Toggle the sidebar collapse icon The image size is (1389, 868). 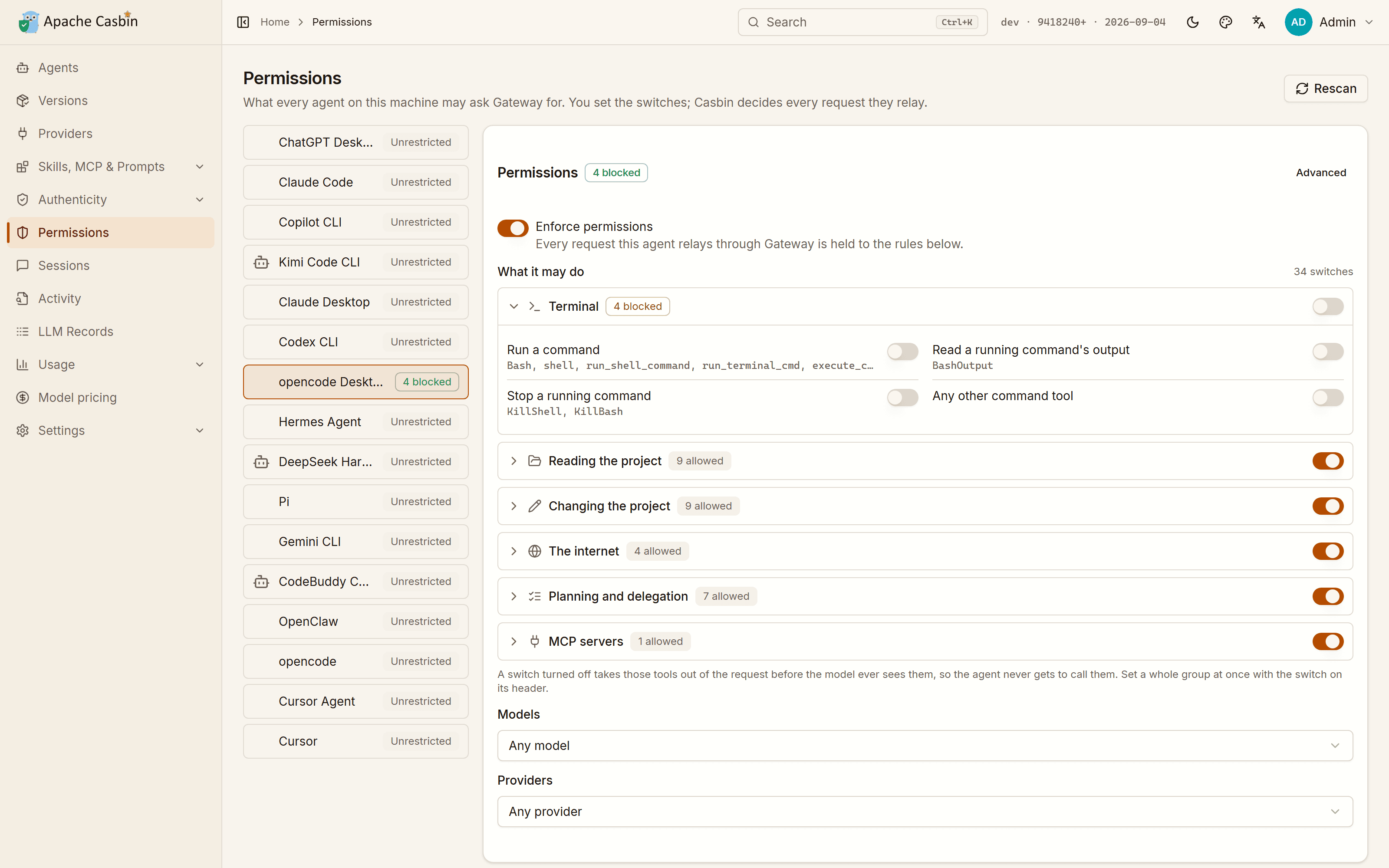point(243,22)
